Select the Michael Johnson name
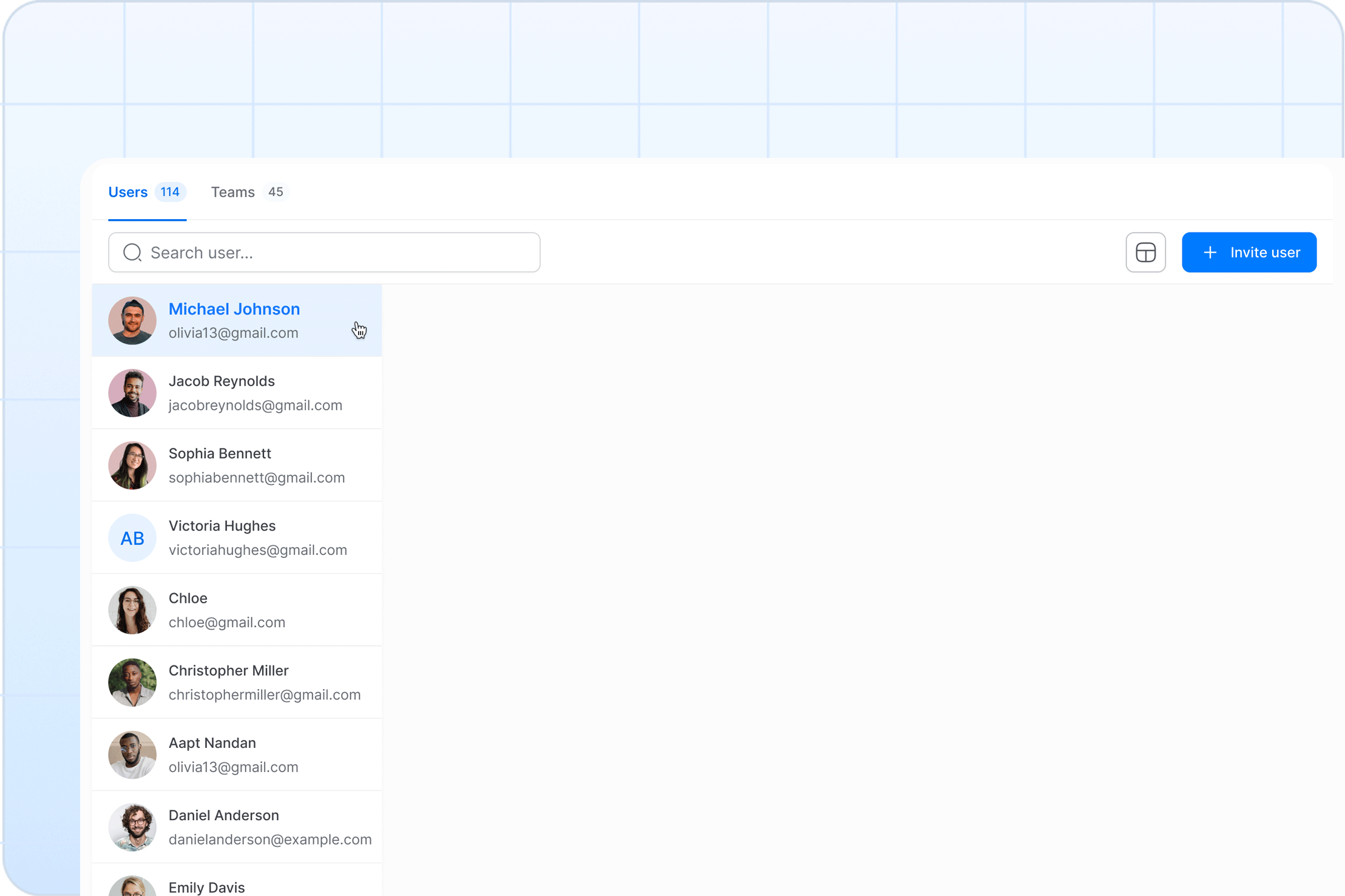Screen dimensions: 1345x896 tap(234, 308)
